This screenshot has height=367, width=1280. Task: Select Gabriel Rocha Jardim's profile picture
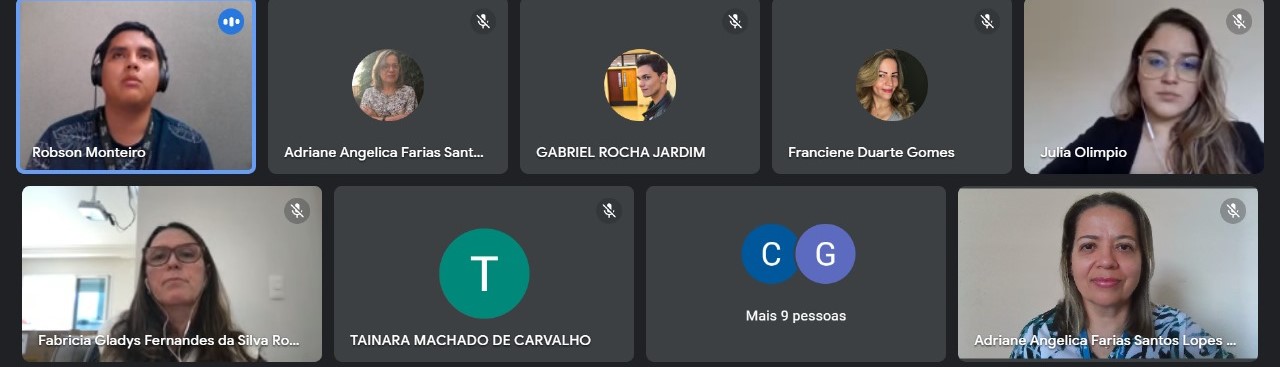click(640, 85)
